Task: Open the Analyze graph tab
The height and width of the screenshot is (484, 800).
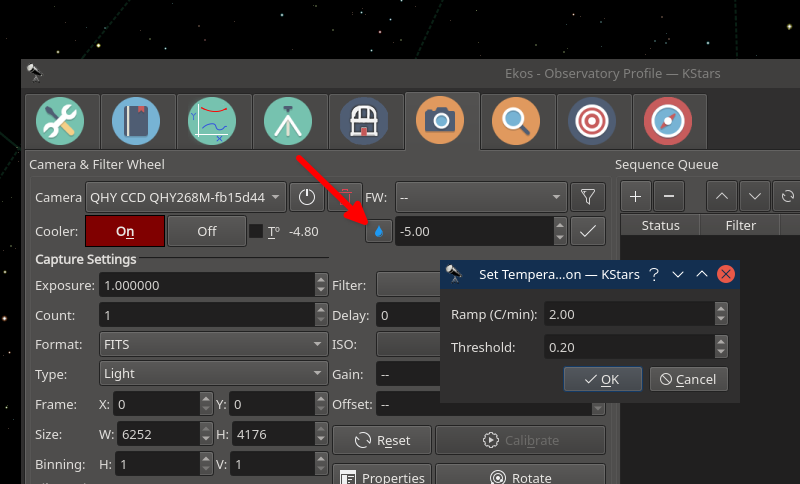Action: pos(212,121)
